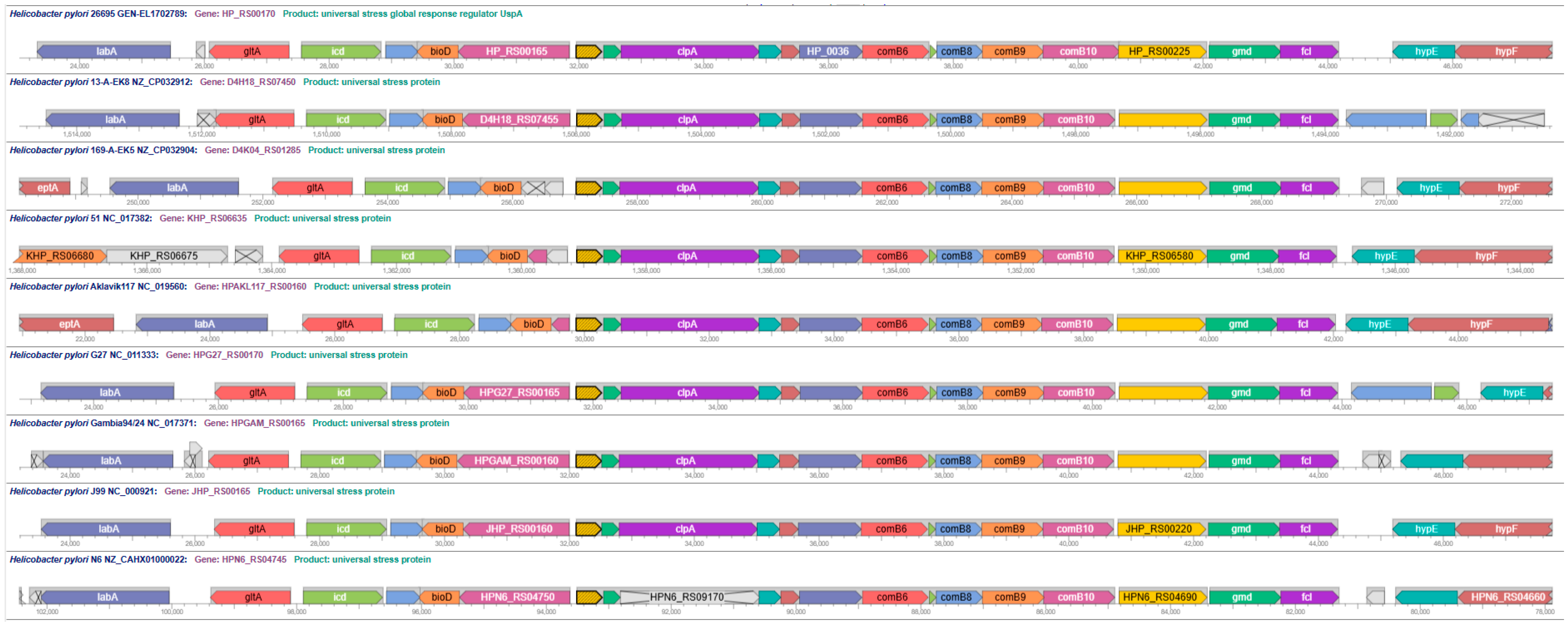Click the KHP_RS06580 yellow gene
Screen dimensions: 1568x626
click(x=1161, y=256)
